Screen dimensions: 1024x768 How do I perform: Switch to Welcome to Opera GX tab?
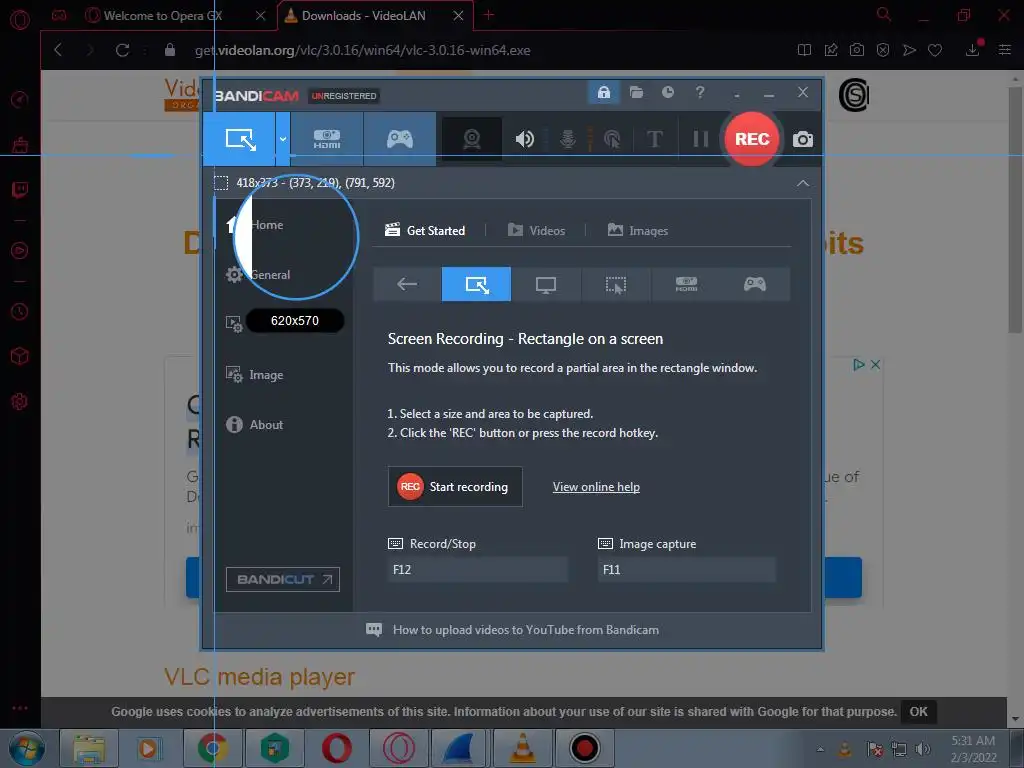point(163,16)
